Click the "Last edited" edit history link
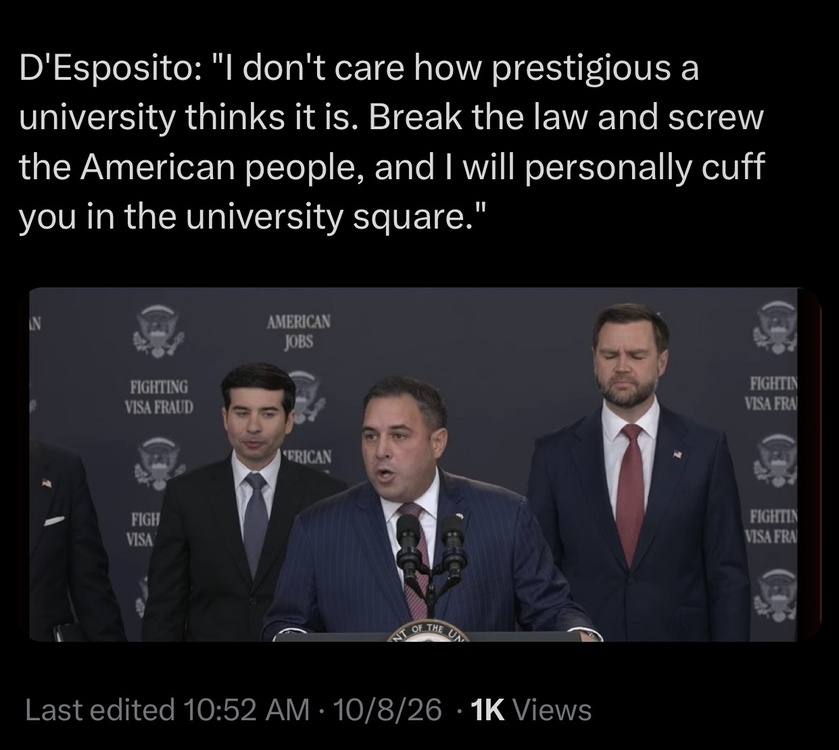 pyautogui.click(x=100, y=710)
